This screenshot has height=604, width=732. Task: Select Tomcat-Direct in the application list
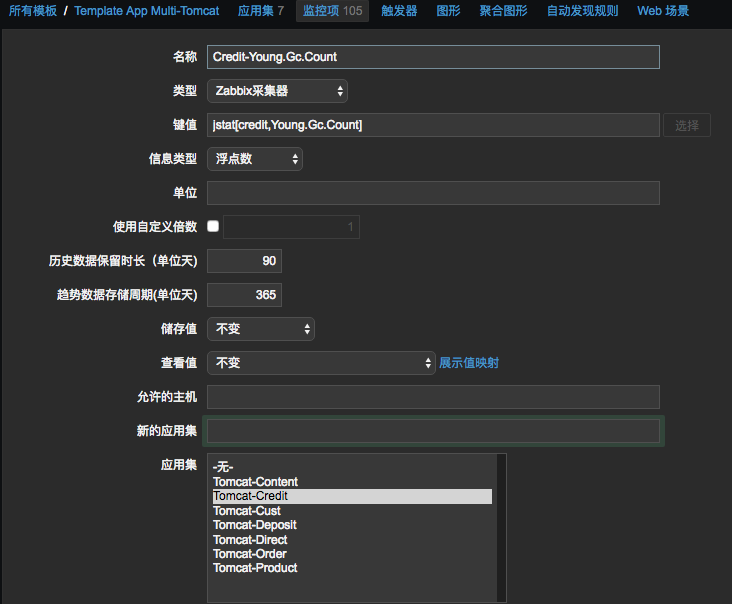click(352, 540)
